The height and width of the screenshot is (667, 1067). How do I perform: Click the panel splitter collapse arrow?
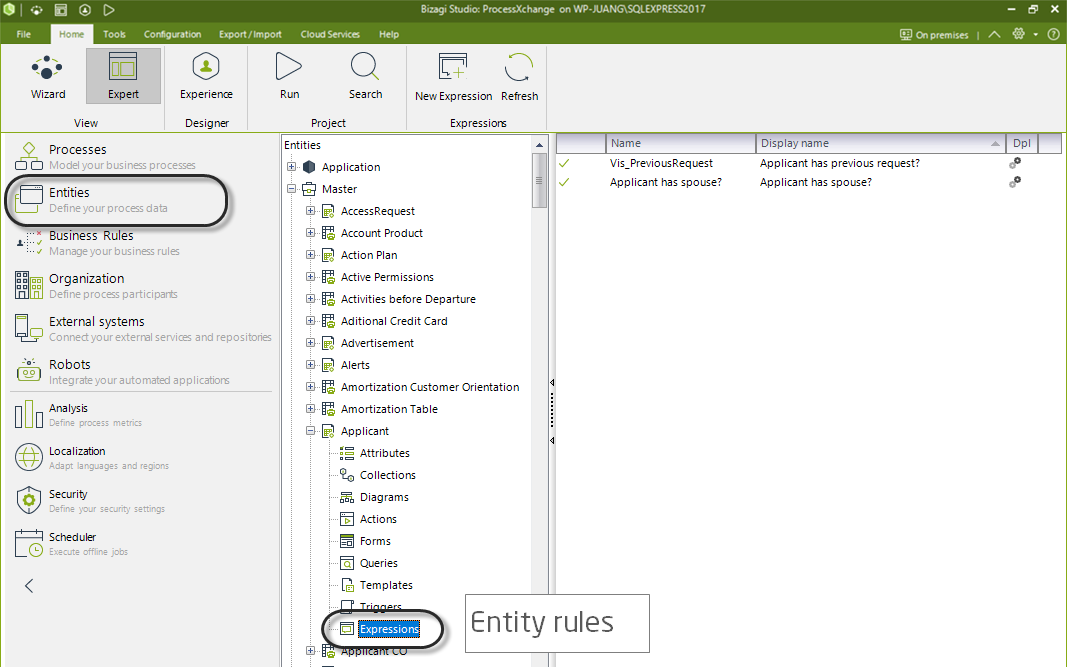coord(552,383)
